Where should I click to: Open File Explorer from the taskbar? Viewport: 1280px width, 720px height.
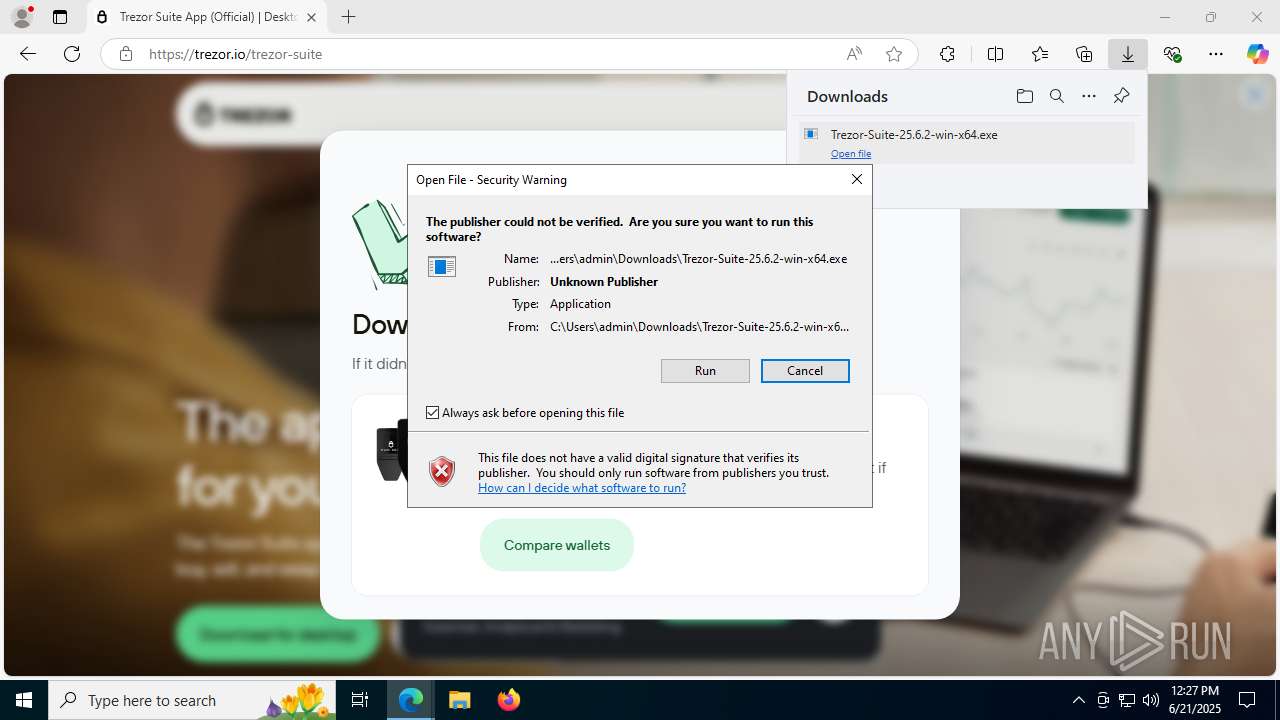[459, 700]
